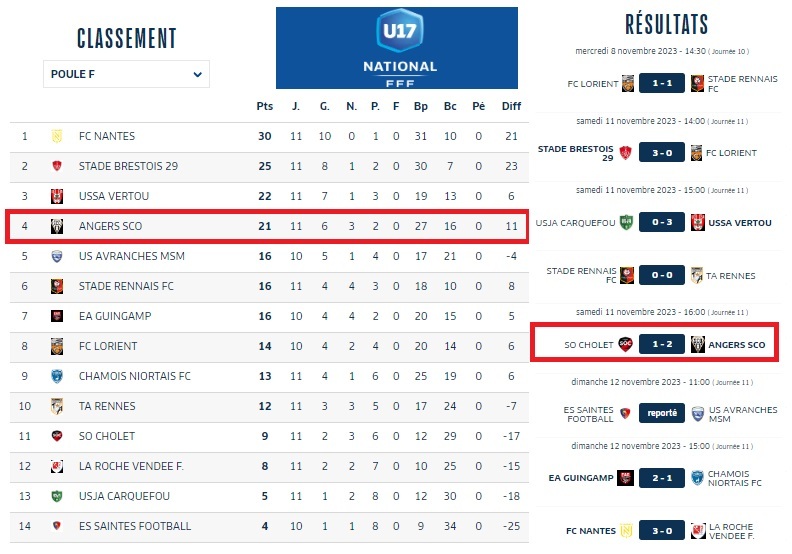Click the US Avranches MSM crest in standings
The image size is (792, 554).
coord(57,256)
